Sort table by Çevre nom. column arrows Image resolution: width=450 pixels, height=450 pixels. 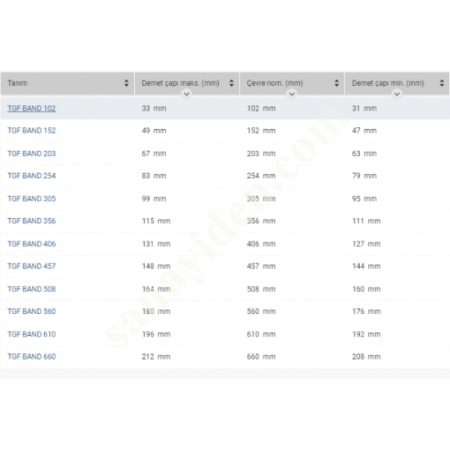(x=337, y=83)
